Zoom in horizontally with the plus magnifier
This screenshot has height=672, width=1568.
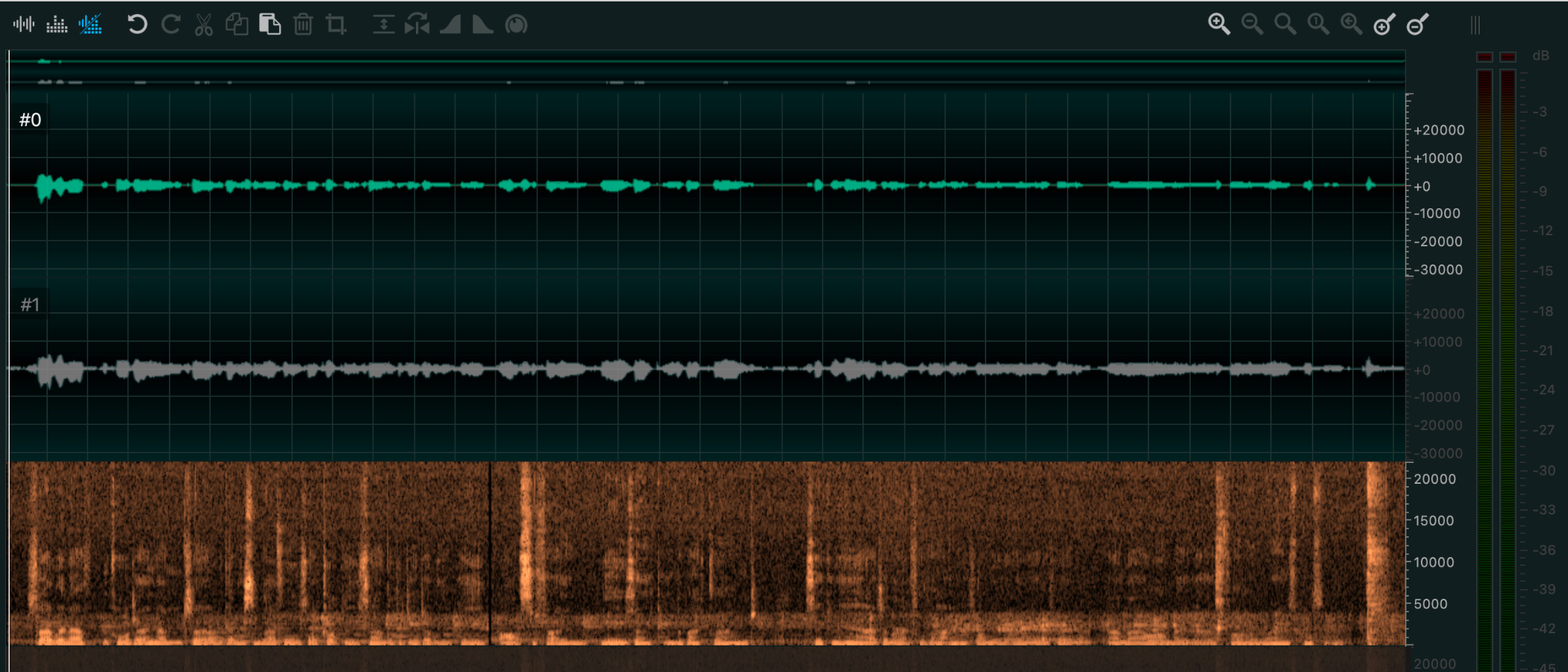(x=1219, y=25)
